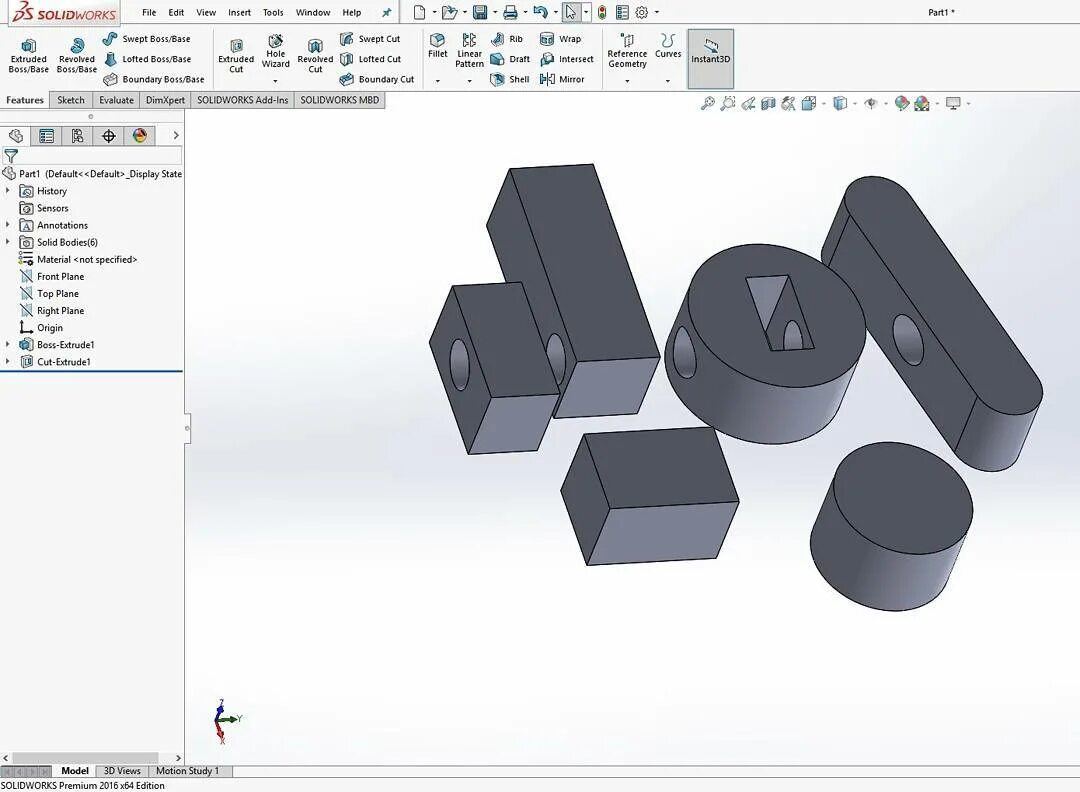Select the Revolved Cut tool
The width and height of the screenshot is (1080, 792).
315,56
